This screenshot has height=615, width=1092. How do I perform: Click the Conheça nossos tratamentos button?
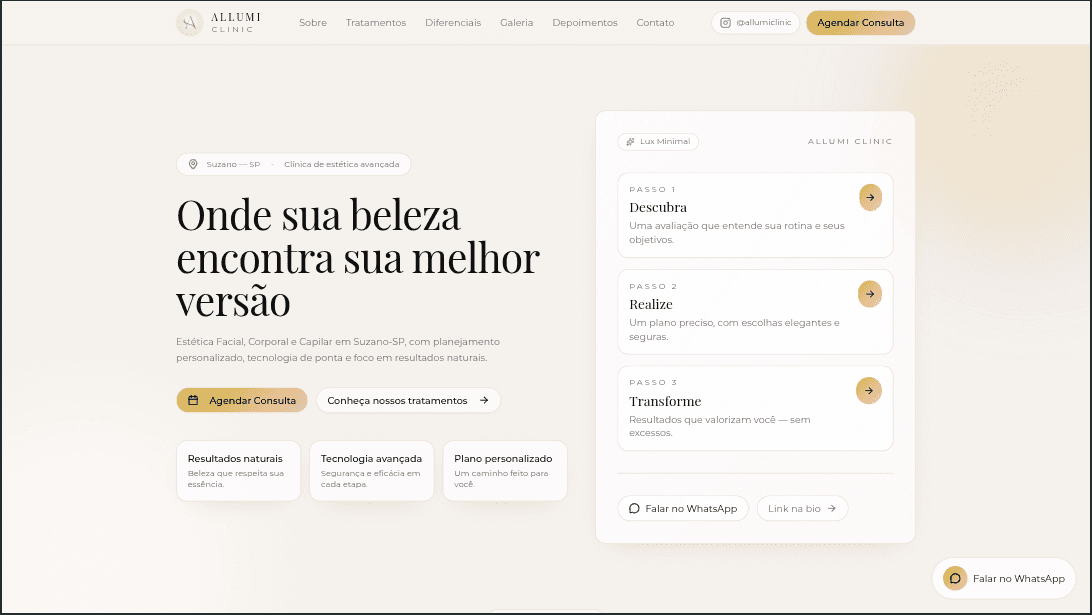(408, 399)
